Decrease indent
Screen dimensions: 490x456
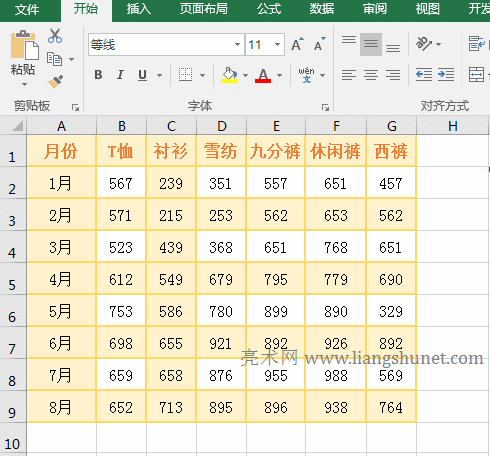[424, 75]
